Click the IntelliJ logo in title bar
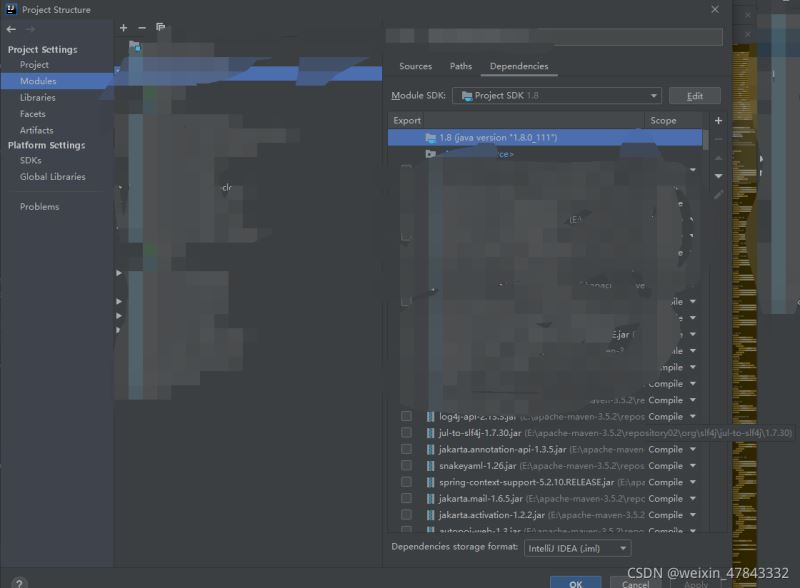 click(x=11, y=9)
